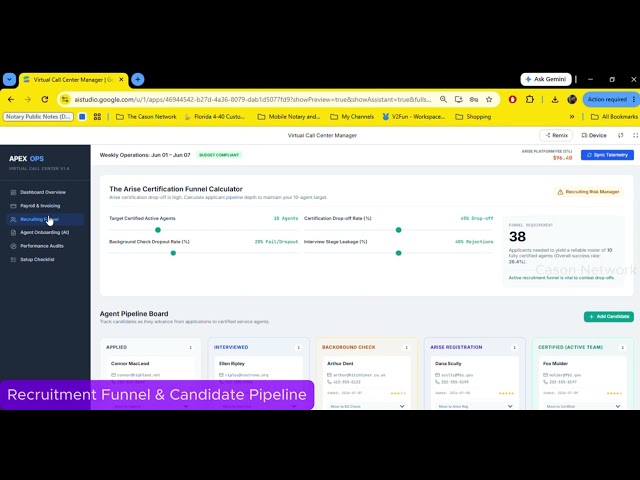Viewport: 640px width, 480px height.
Task: Click the BACKGROUND CHECK column header
Action: tap(349, 347)
